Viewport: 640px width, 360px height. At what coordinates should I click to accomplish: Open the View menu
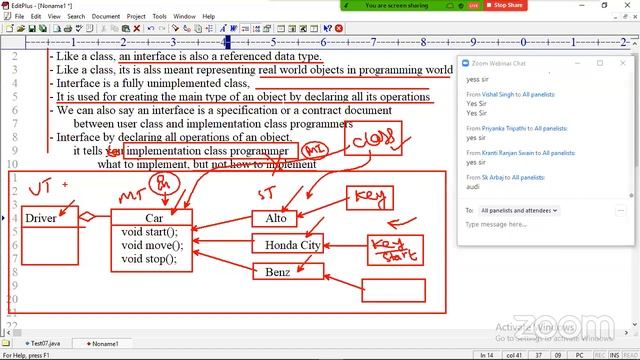[54, 16]
